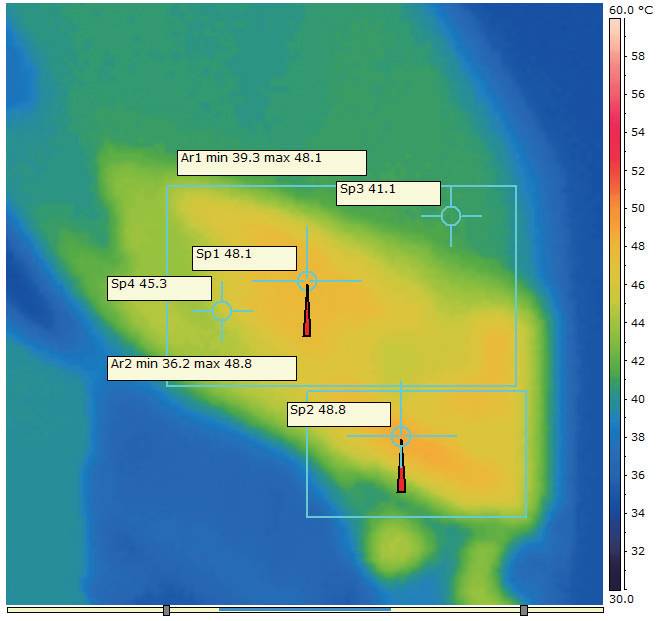Click the 60.0 °C scale maximum value
The height and width of the screenshot is (621, 667).
click(630, 10)
